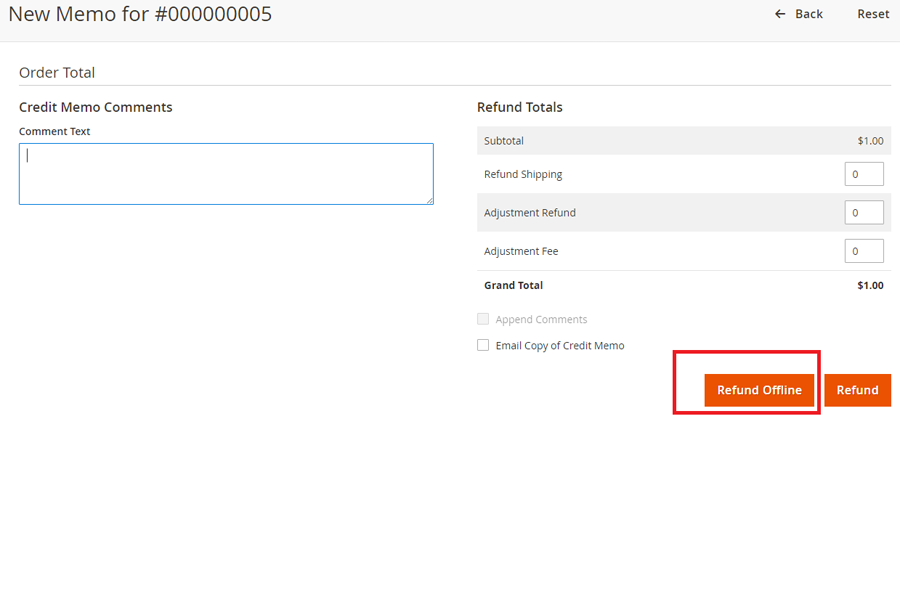Viewport: 900px width, 600px height.
Task: Click the Refund Offline button
Action: point(759,390)
